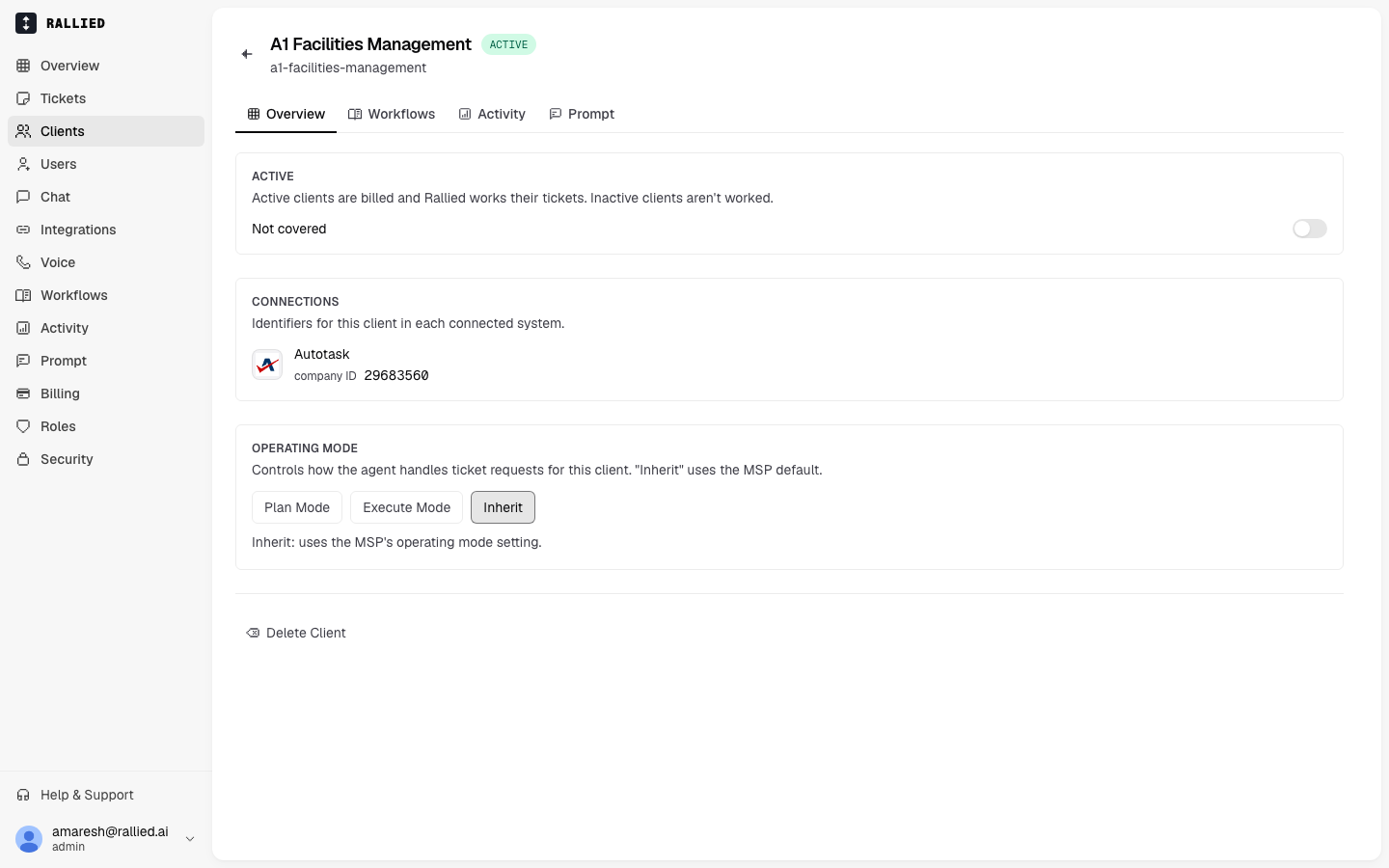Click the Autotask logo icon

coord(267,365)
